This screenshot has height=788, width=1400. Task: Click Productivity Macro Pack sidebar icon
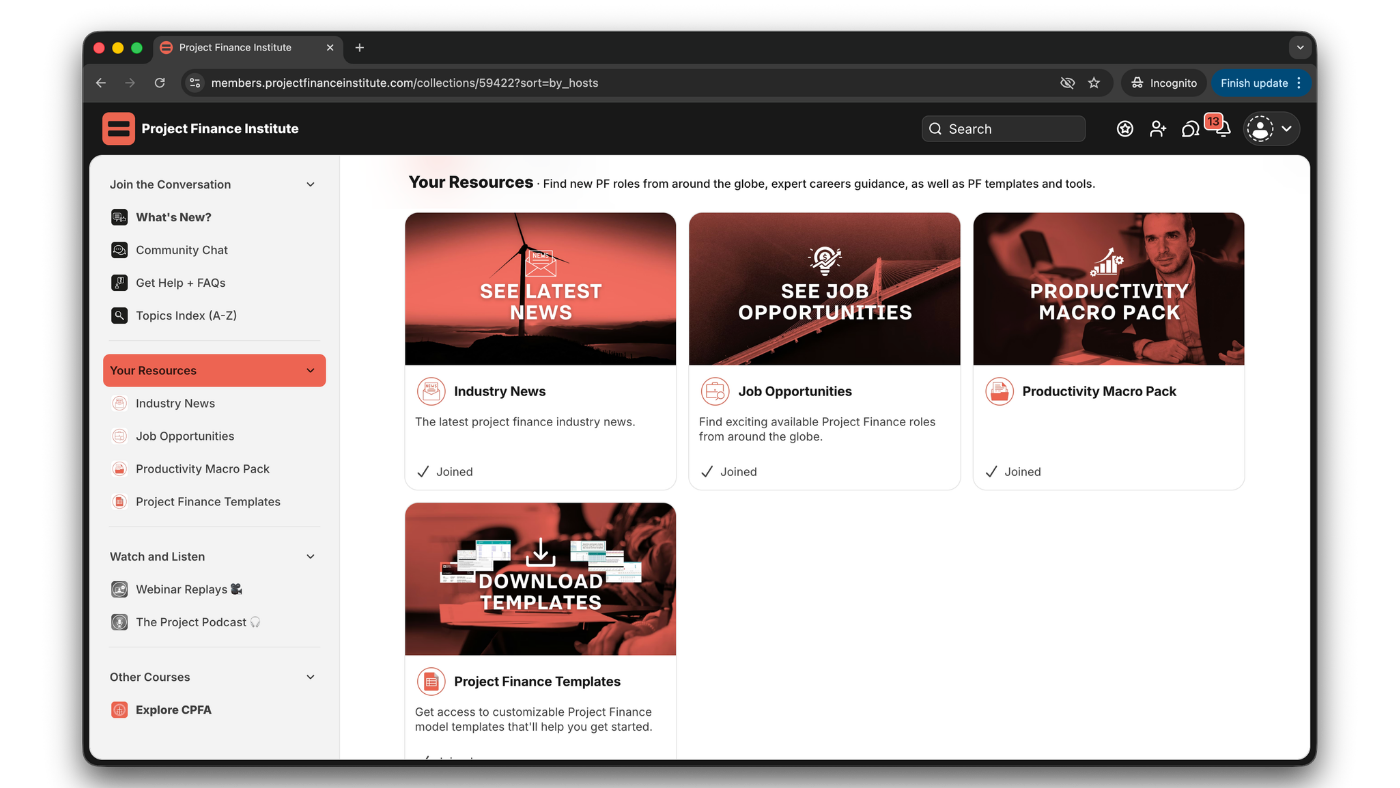point(119,469)
